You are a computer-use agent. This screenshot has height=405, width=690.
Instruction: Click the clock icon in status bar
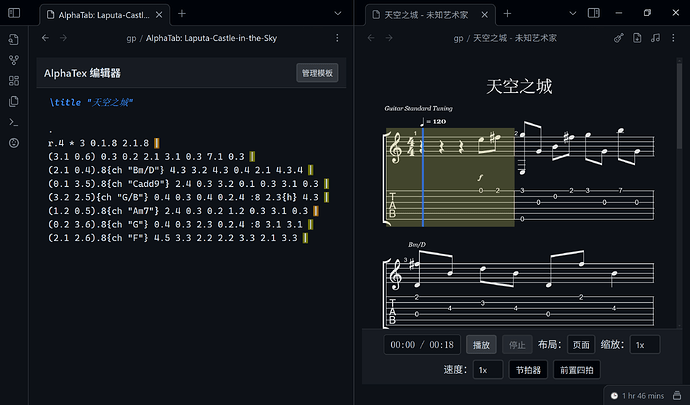pos(614,396)
